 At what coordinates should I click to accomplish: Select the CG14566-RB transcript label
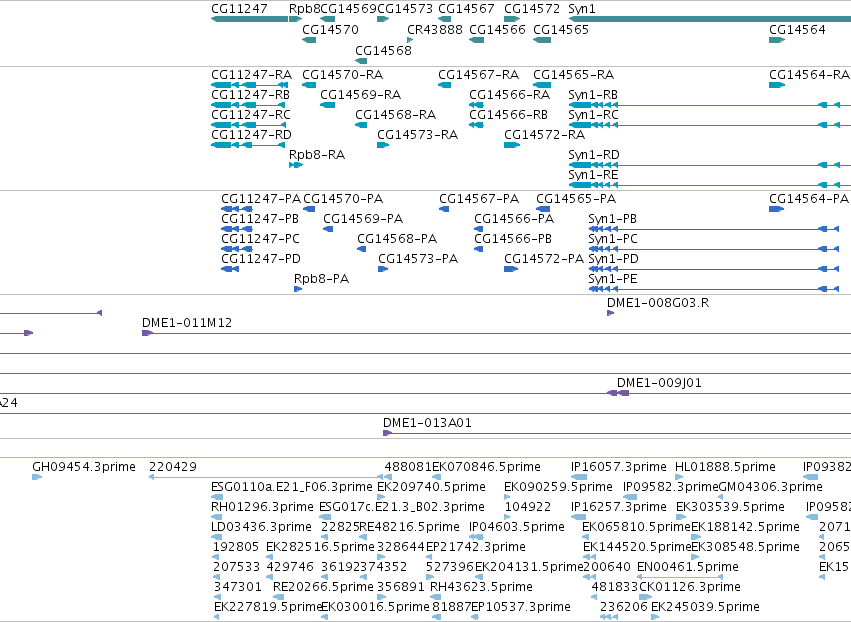click(x=509, y=115)
